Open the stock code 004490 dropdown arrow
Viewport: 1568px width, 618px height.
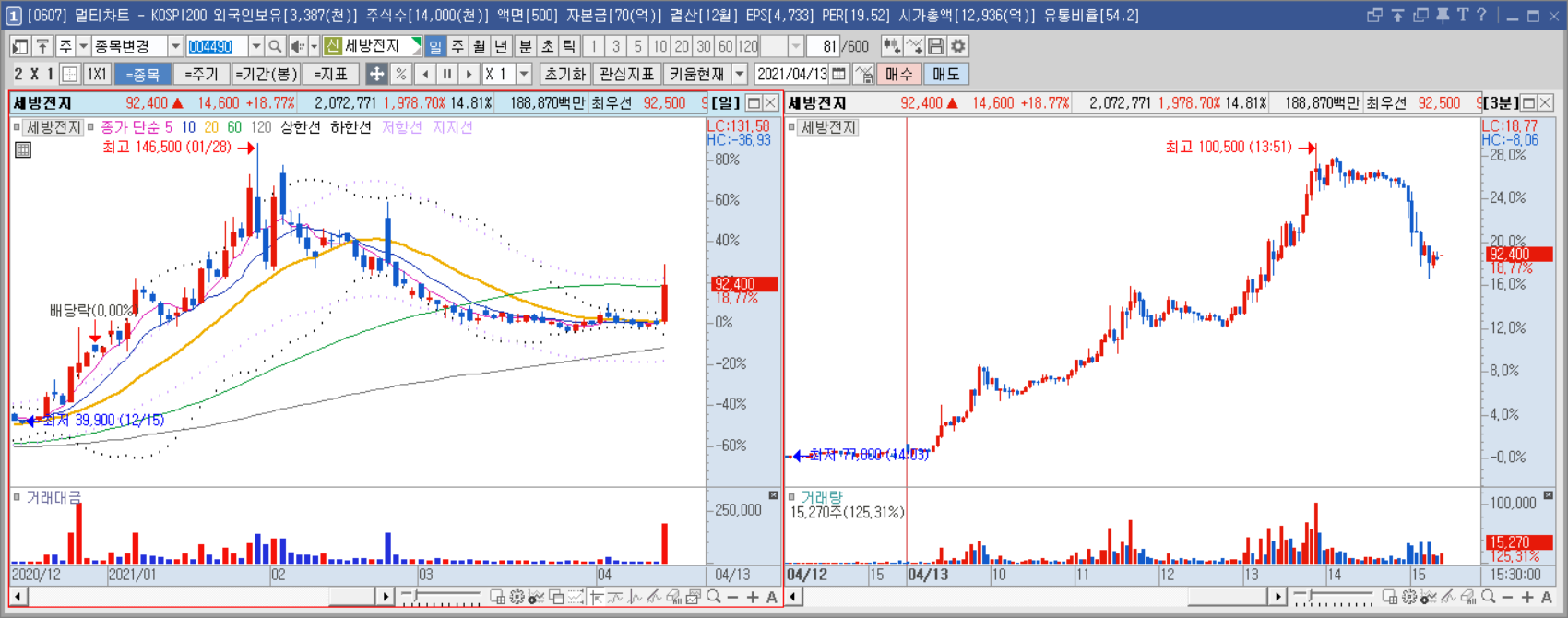[256, 46]
